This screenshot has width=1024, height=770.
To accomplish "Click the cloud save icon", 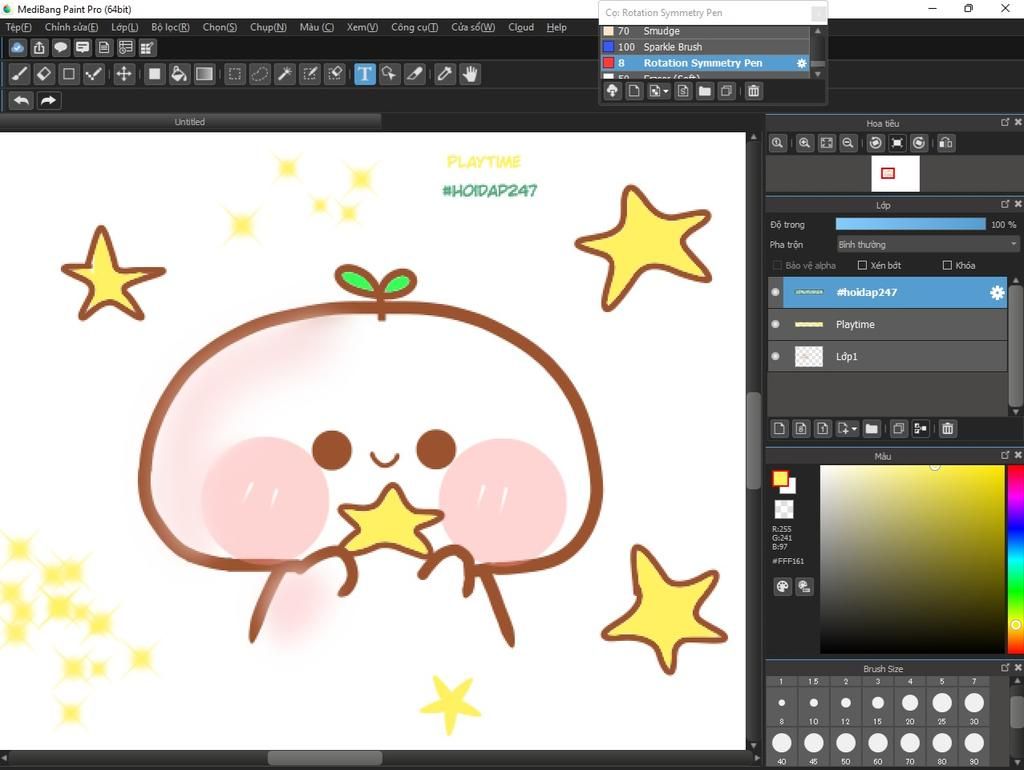I will click(x=18, y=48).
